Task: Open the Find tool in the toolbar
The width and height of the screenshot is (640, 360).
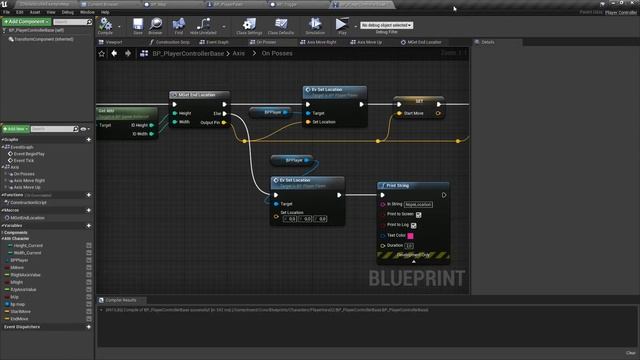Action: (x=179, y=24)
